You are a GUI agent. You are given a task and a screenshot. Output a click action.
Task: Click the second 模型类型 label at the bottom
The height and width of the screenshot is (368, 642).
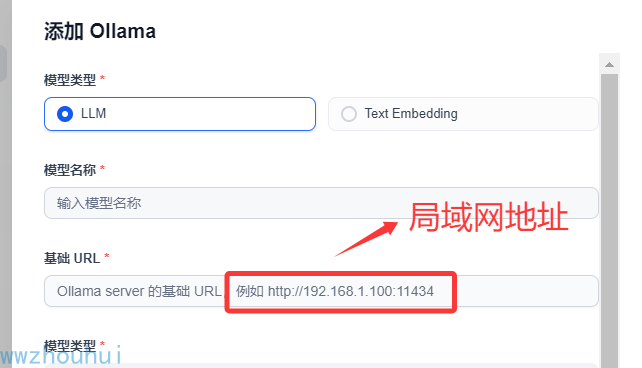coord(70,346)
